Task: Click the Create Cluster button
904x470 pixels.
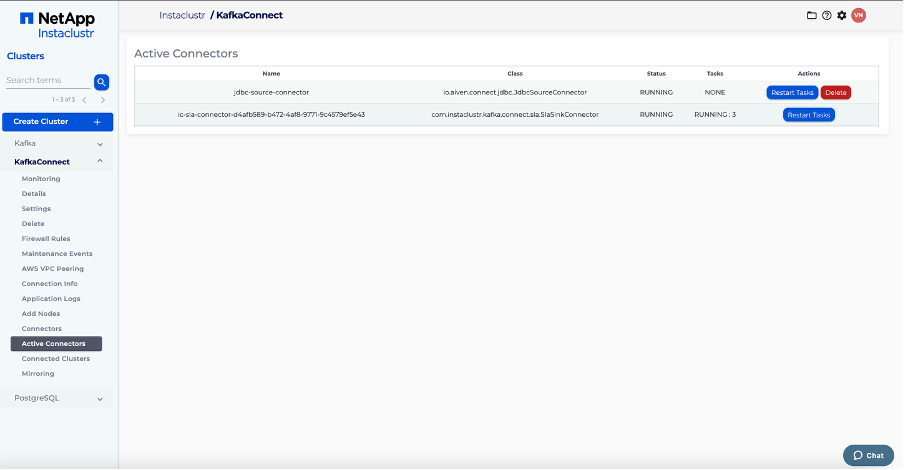Action: (56, 122)
